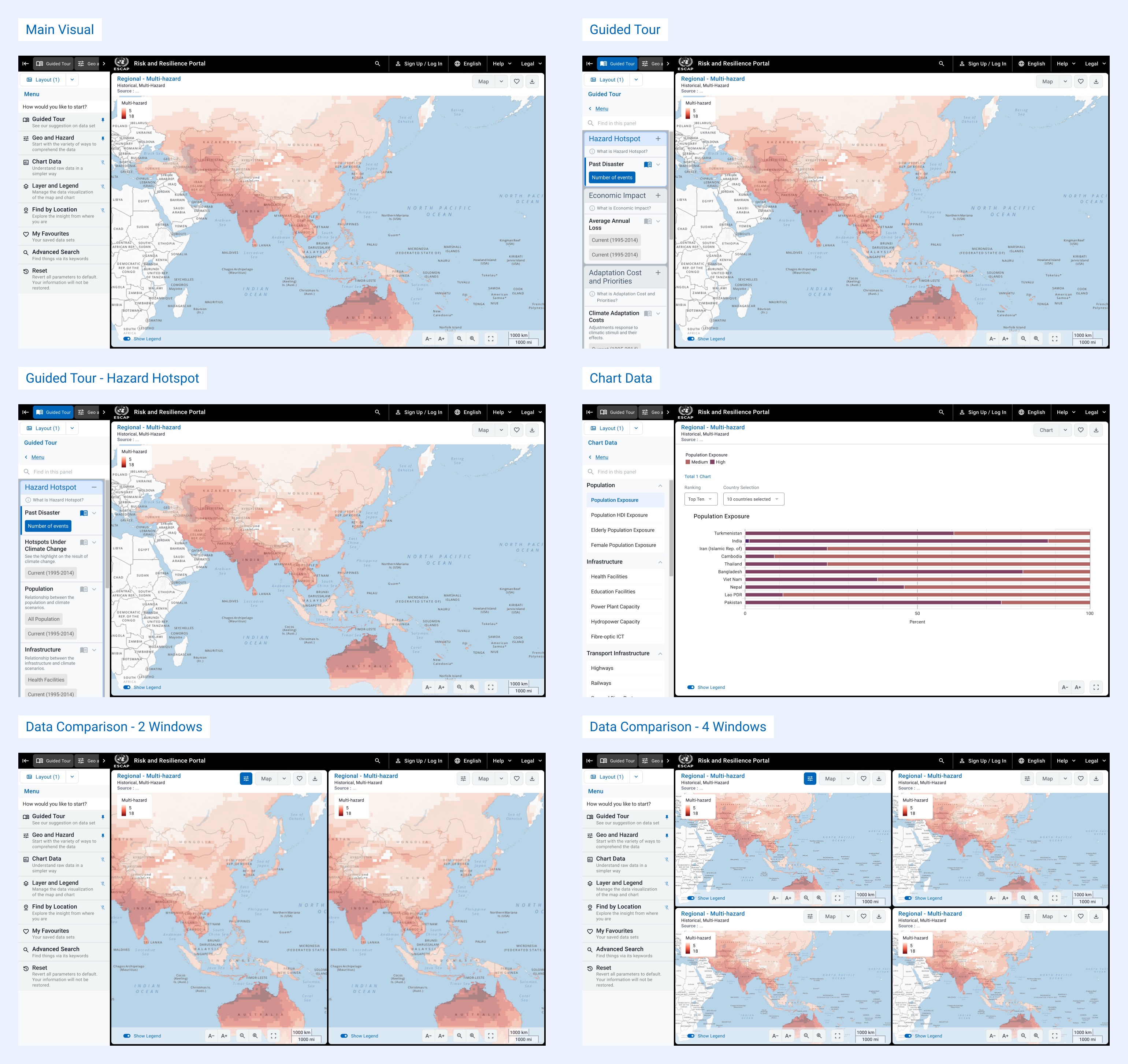Click search magnifier in Main Visual top bar
1128x1064 pixels.
coord(377,63)
